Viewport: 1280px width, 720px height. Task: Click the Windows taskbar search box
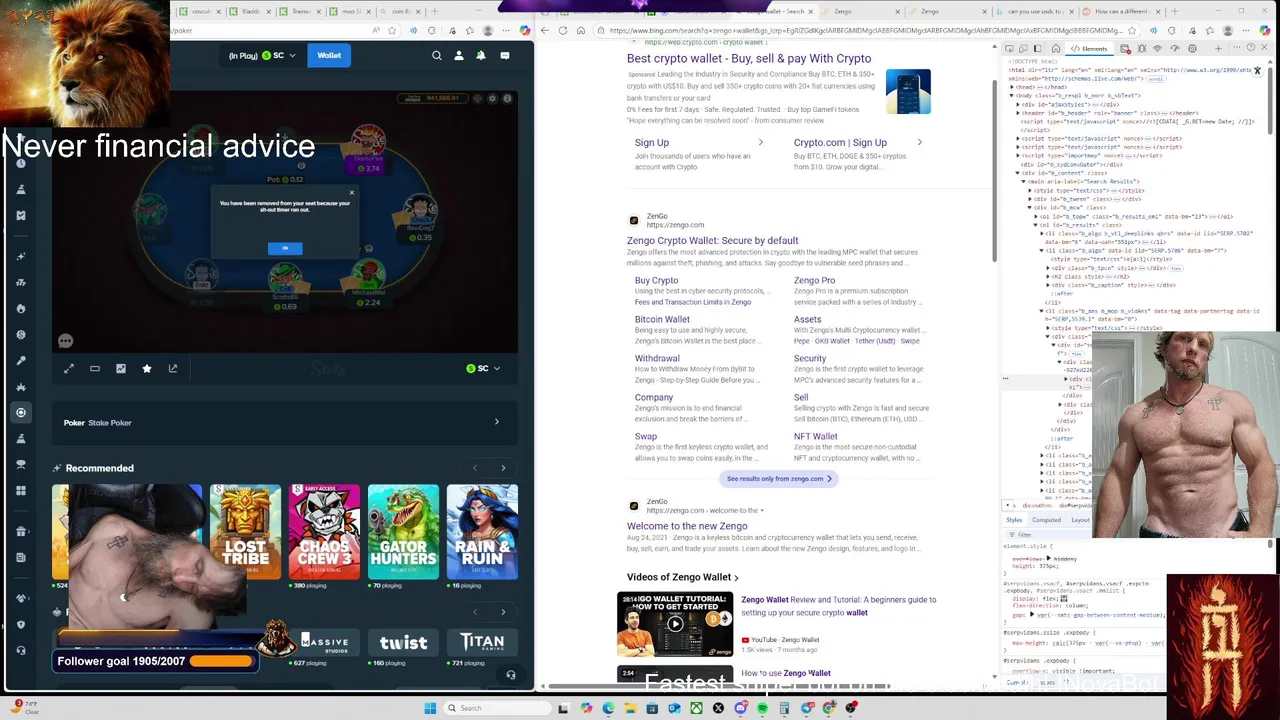pos(498,708)
